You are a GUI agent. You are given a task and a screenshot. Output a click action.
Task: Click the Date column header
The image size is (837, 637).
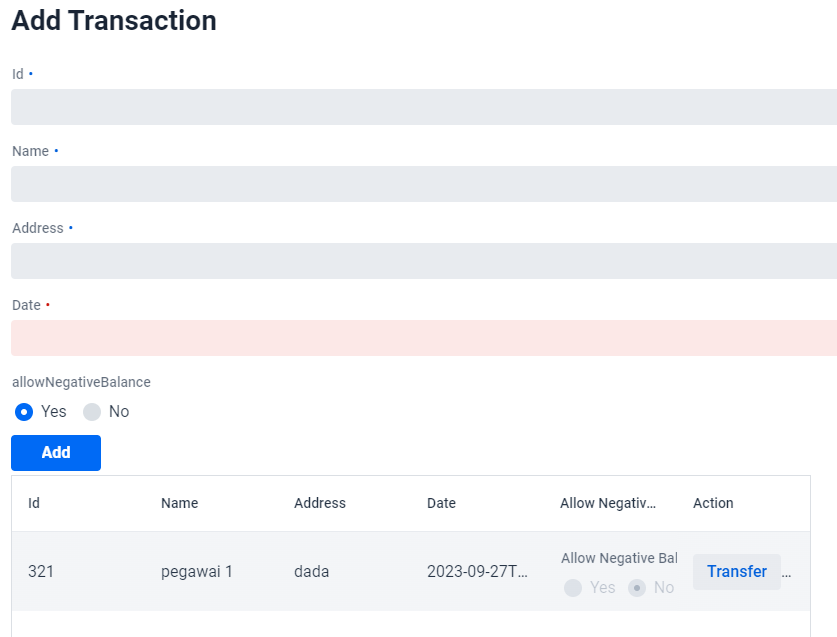[441, 503]
